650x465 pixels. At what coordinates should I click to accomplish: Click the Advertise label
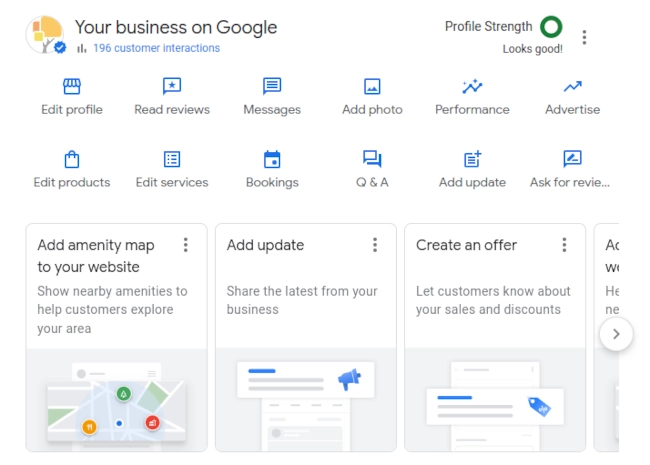[572, 110]
